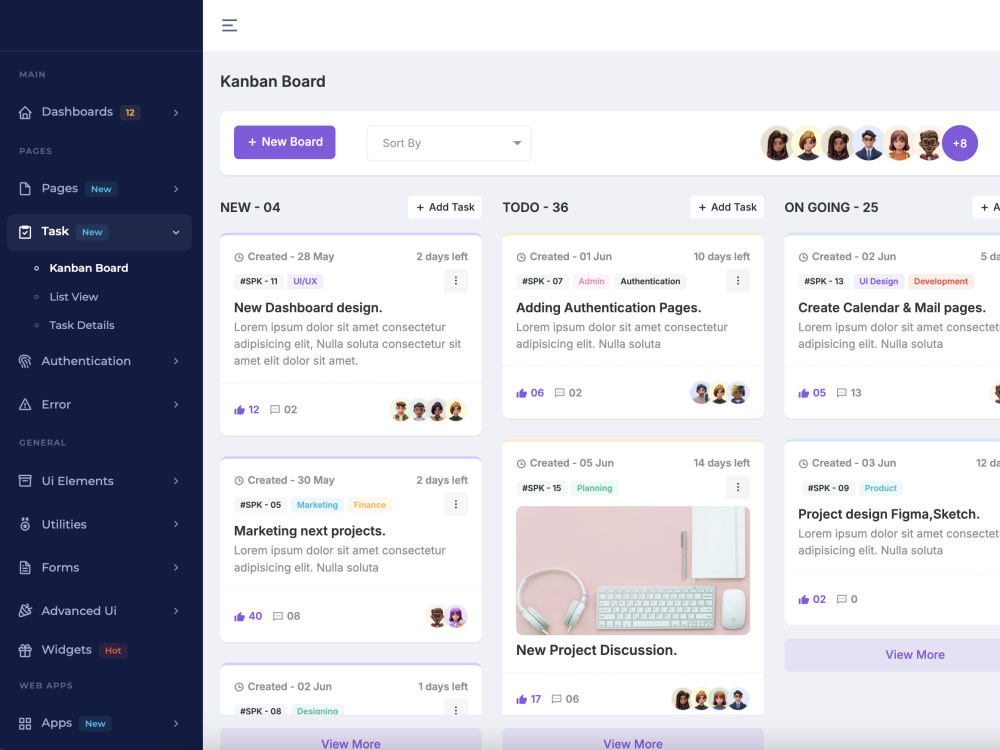Click the Admin tag on #SPK - 07
Image resolution: width=1000 pixels, height=750 pixels.
click(x=591, y=281)
